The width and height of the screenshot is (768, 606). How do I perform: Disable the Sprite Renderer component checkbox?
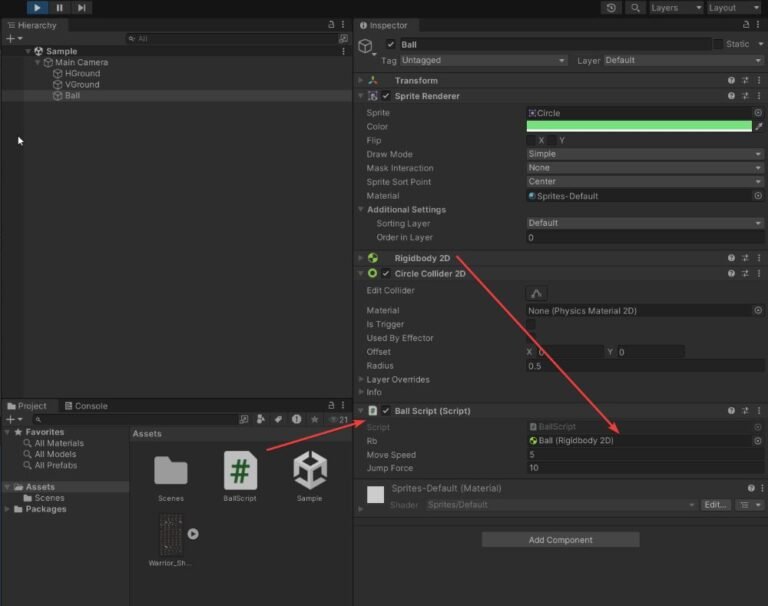[386, 96]
